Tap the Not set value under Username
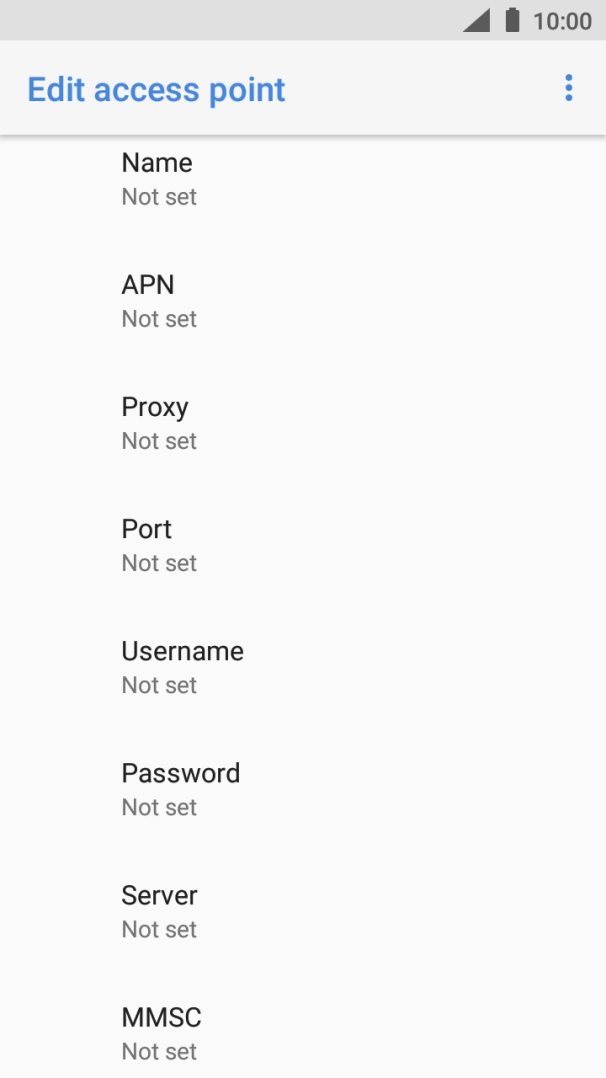The width and height of the screenshot is (606, 1078). click(x=159, y=685)
